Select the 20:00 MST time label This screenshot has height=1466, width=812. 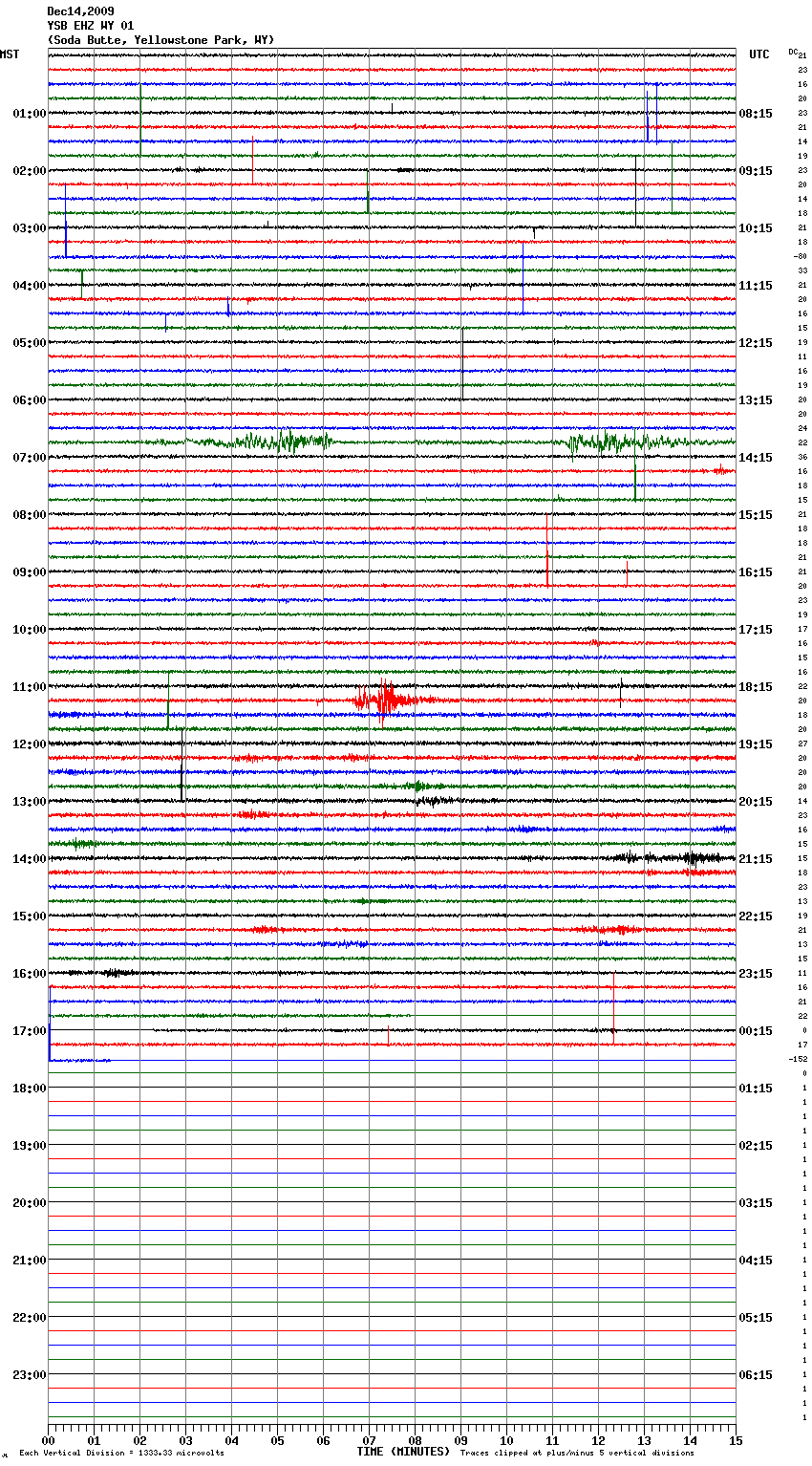30,1203
